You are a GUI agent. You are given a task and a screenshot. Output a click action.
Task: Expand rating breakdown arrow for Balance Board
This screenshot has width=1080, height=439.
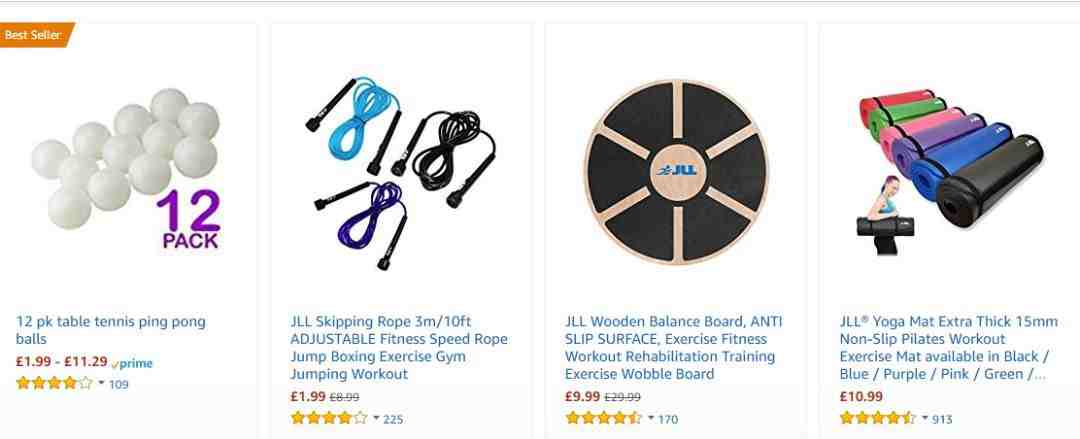pyautogui.click(x=651, y=418)
